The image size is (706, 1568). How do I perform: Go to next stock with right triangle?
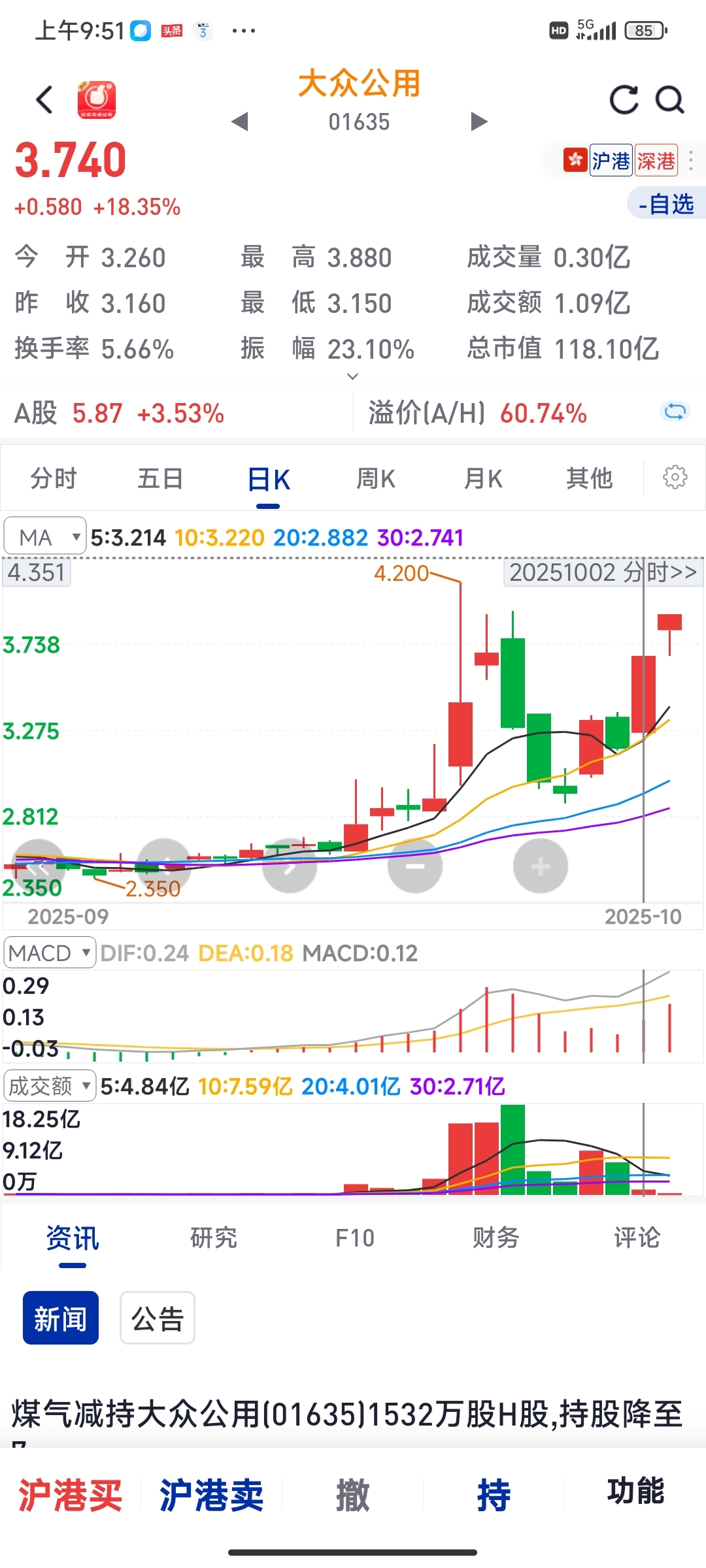click(x=479, y=122)
